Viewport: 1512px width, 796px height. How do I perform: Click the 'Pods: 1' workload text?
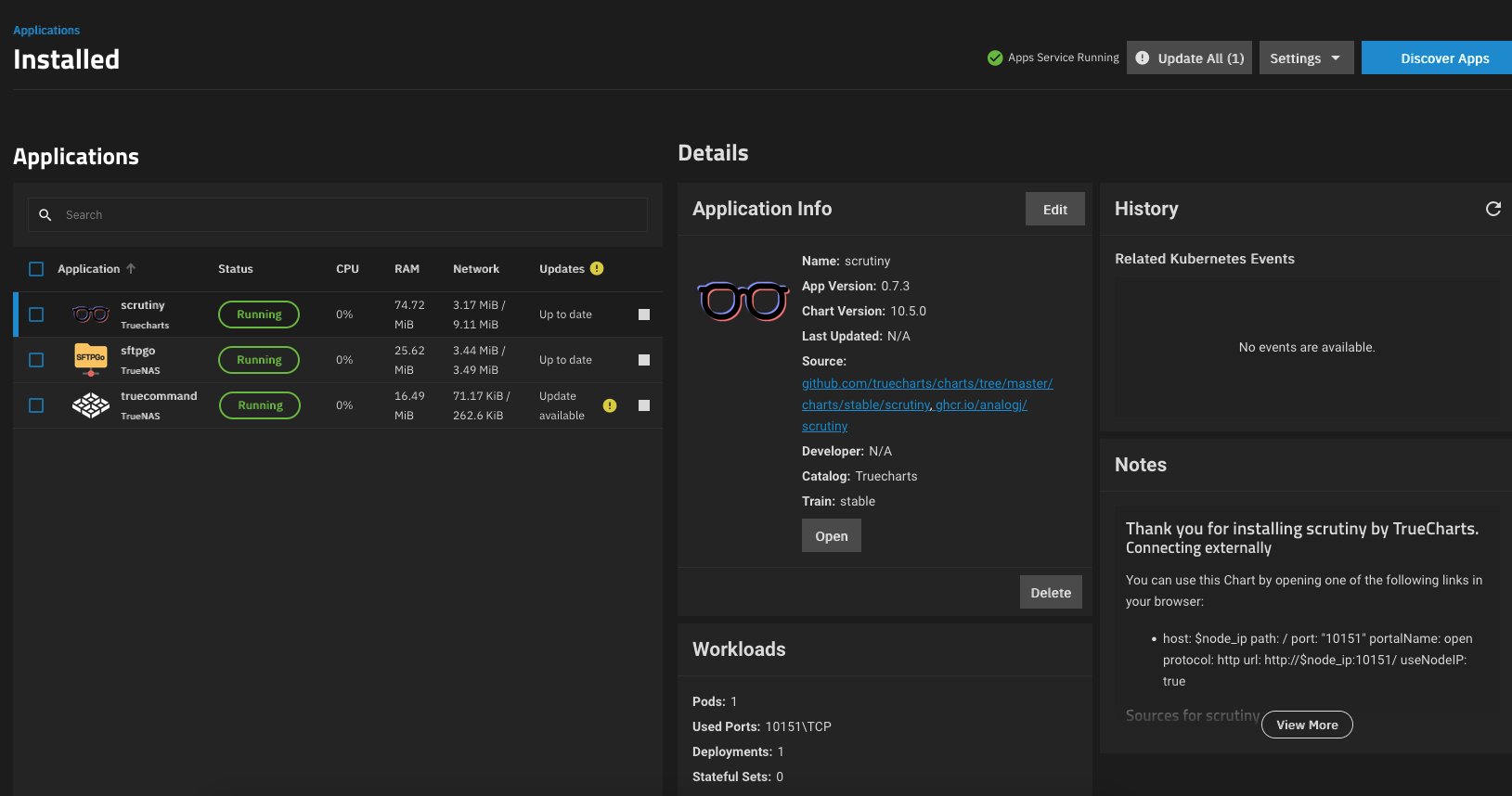click(x=715, y=701)
